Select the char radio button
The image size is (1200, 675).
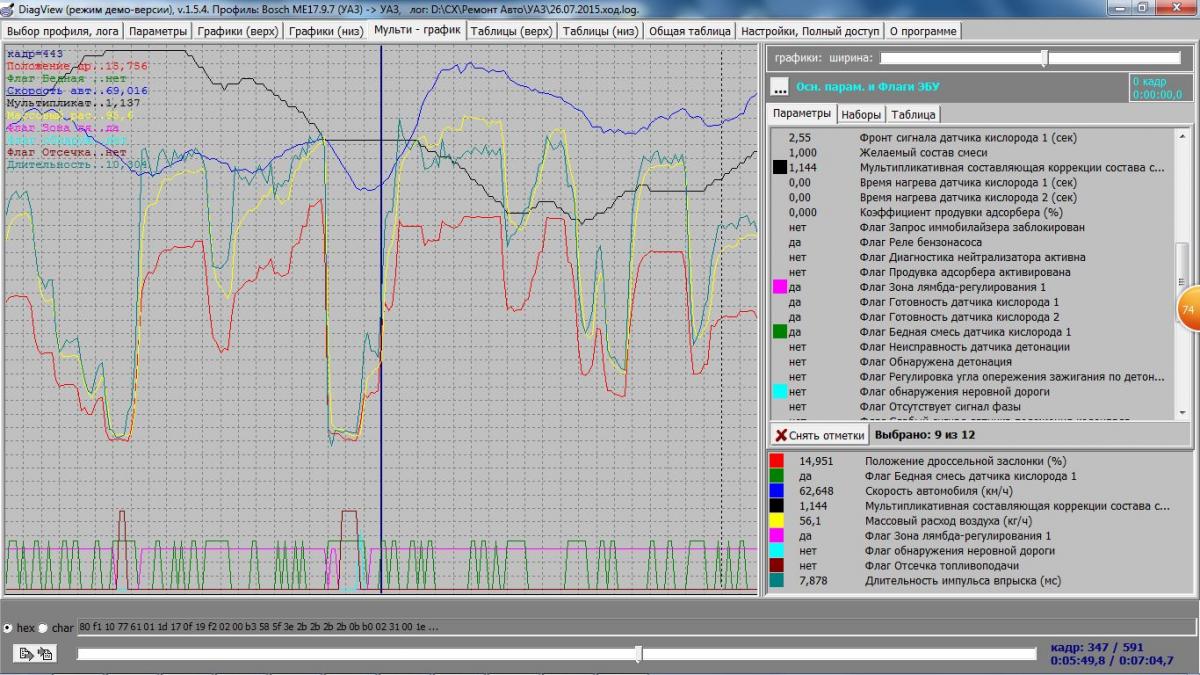pyautogui.click(x=42, y=628)
